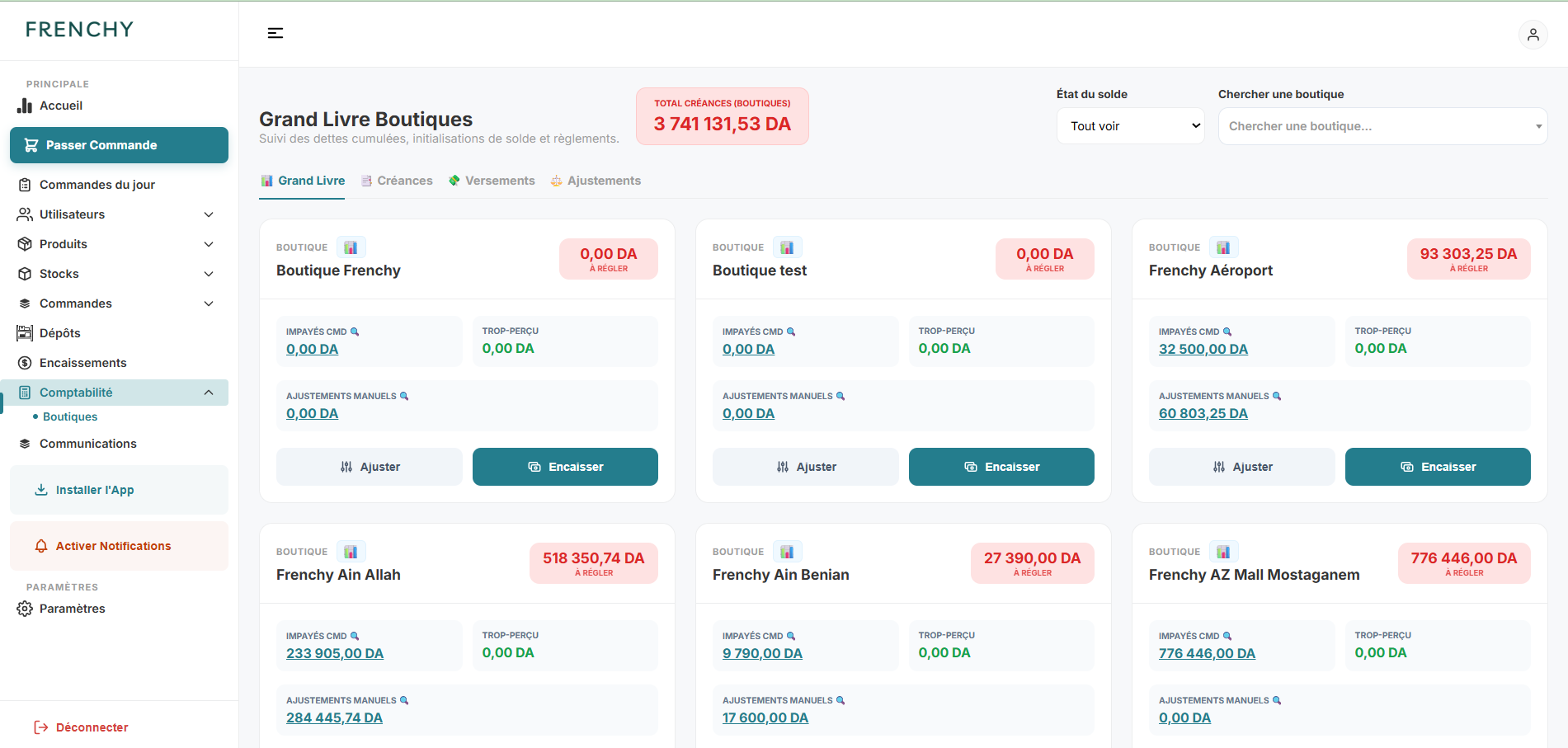Open ledger chart icon for Boutique Frenchy

click(x=351, y=247)
